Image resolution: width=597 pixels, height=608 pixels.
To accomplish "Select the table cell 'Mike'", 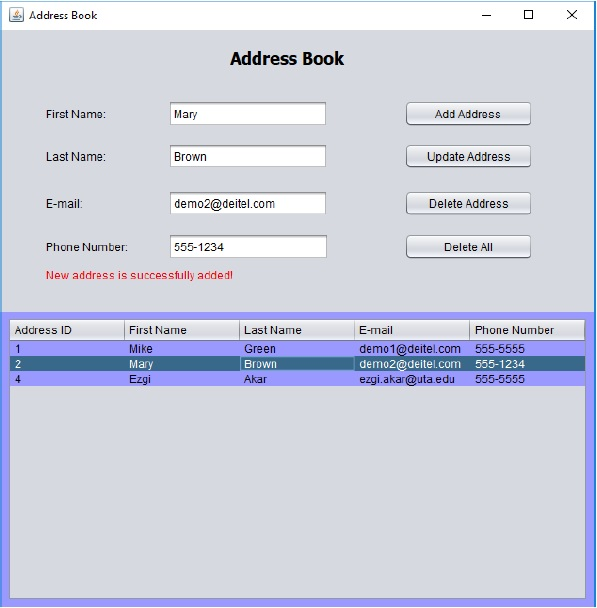I will tap(182, 349).
